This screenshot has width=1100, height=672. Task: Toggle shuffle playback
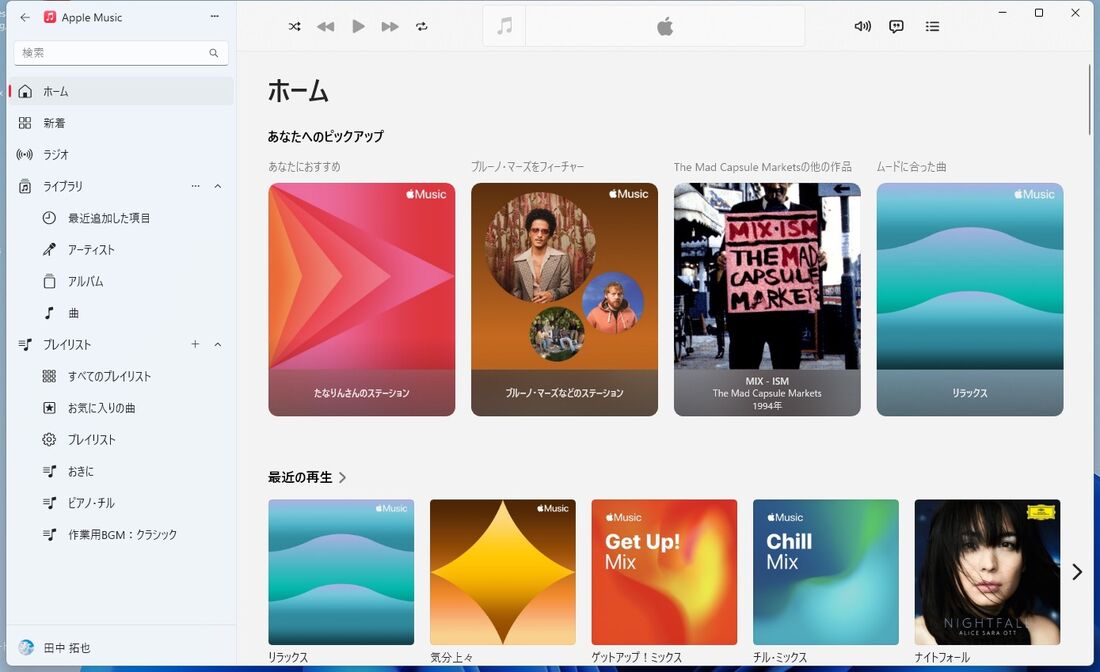coord(295,27)
